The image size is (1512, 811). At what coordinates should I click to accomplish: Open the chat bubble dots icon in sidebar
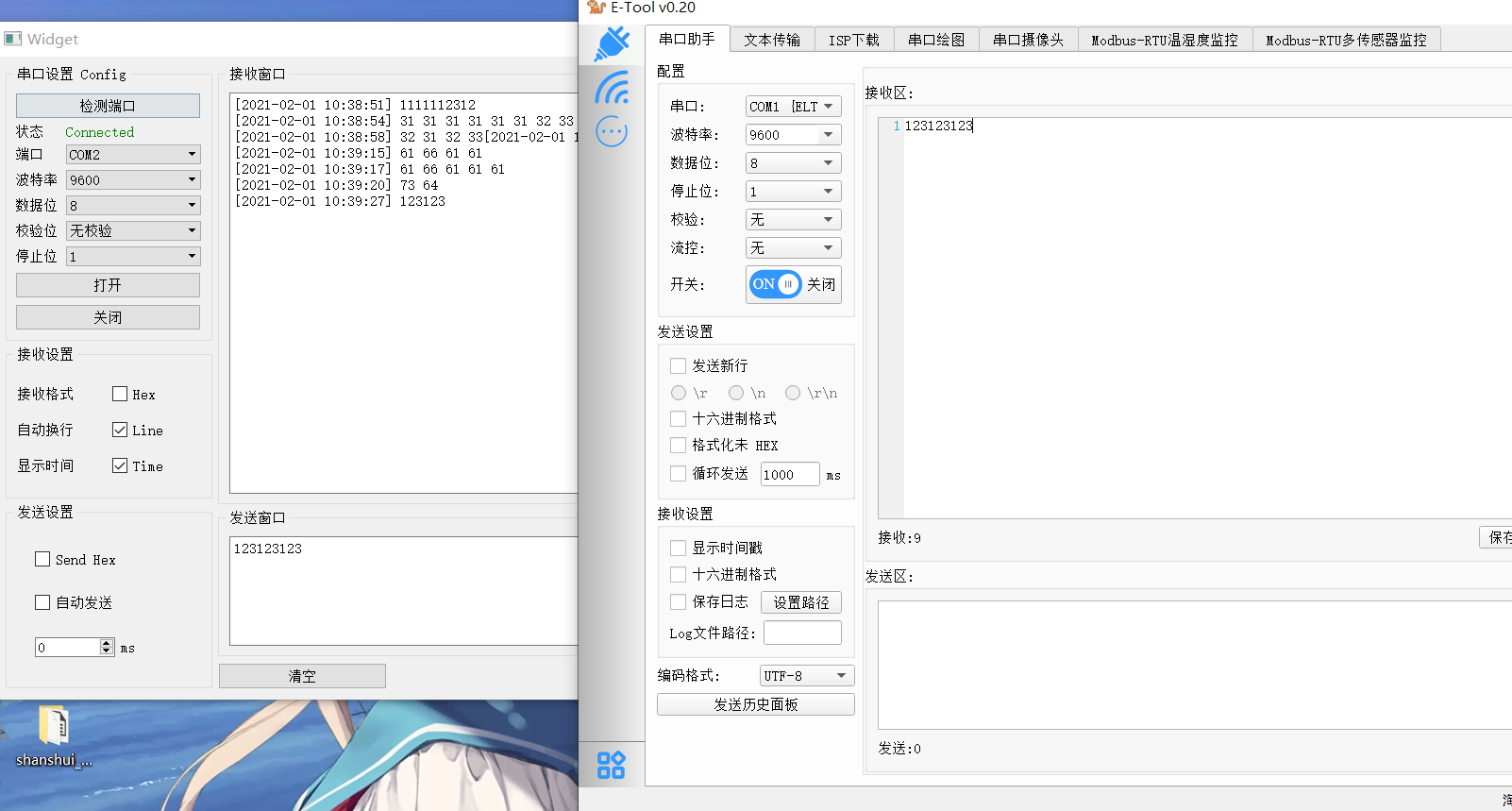612,131
